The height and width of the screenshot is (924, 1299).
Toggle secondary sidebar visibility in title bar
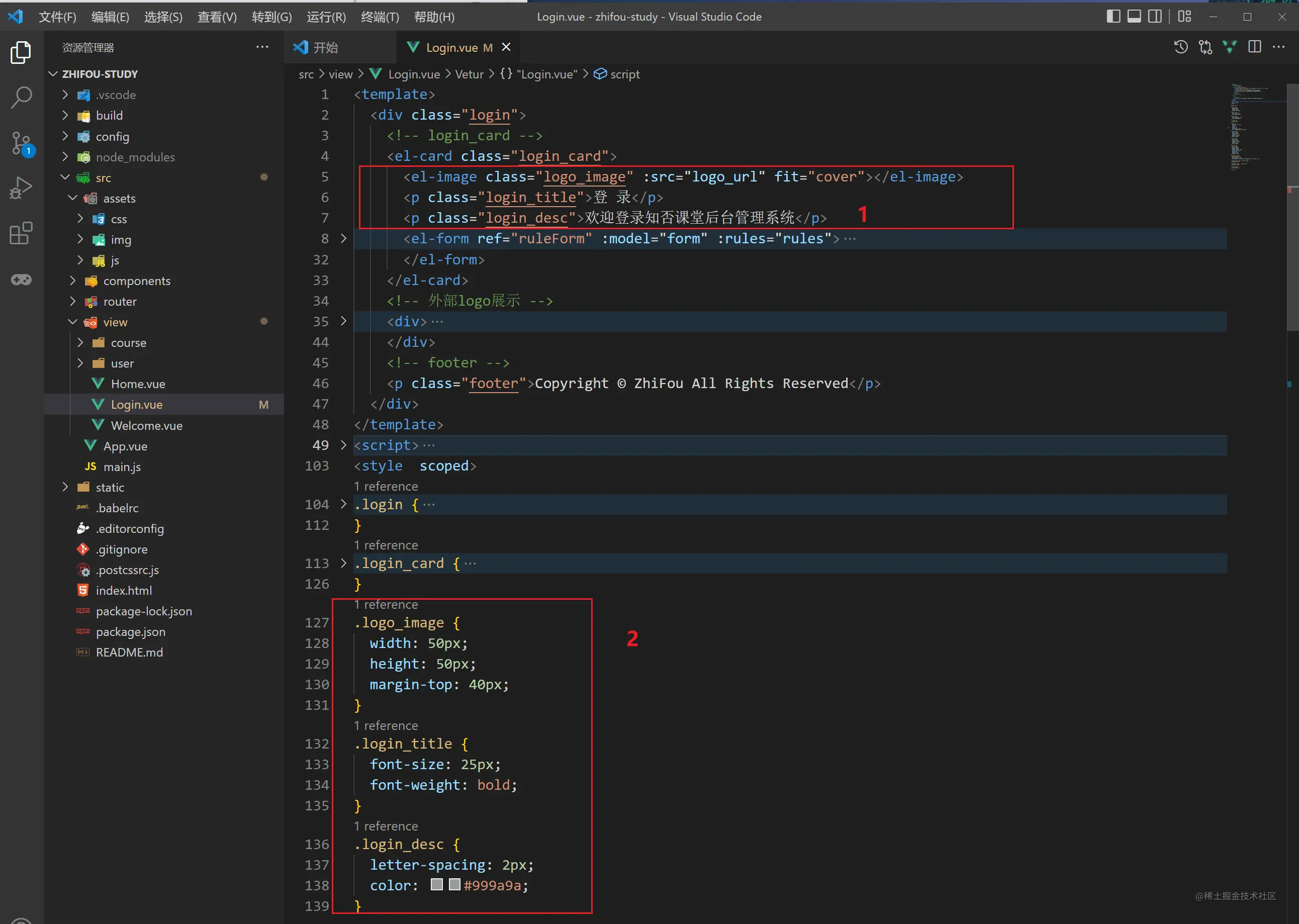coord(1155,17)
